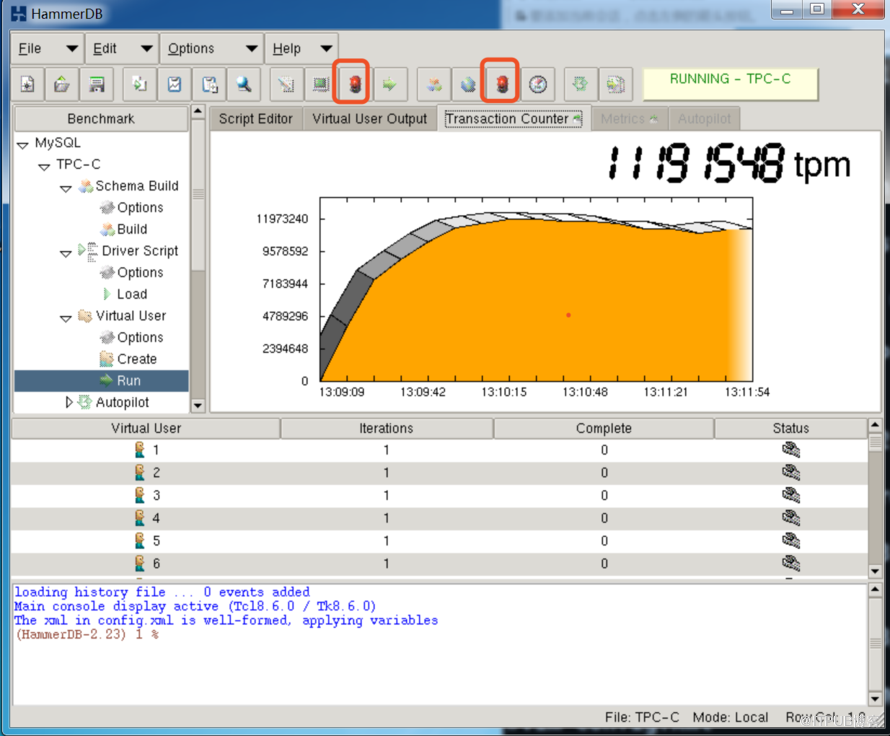Select Create under Virtual User

pyautogui.click(x=137, y=359)
